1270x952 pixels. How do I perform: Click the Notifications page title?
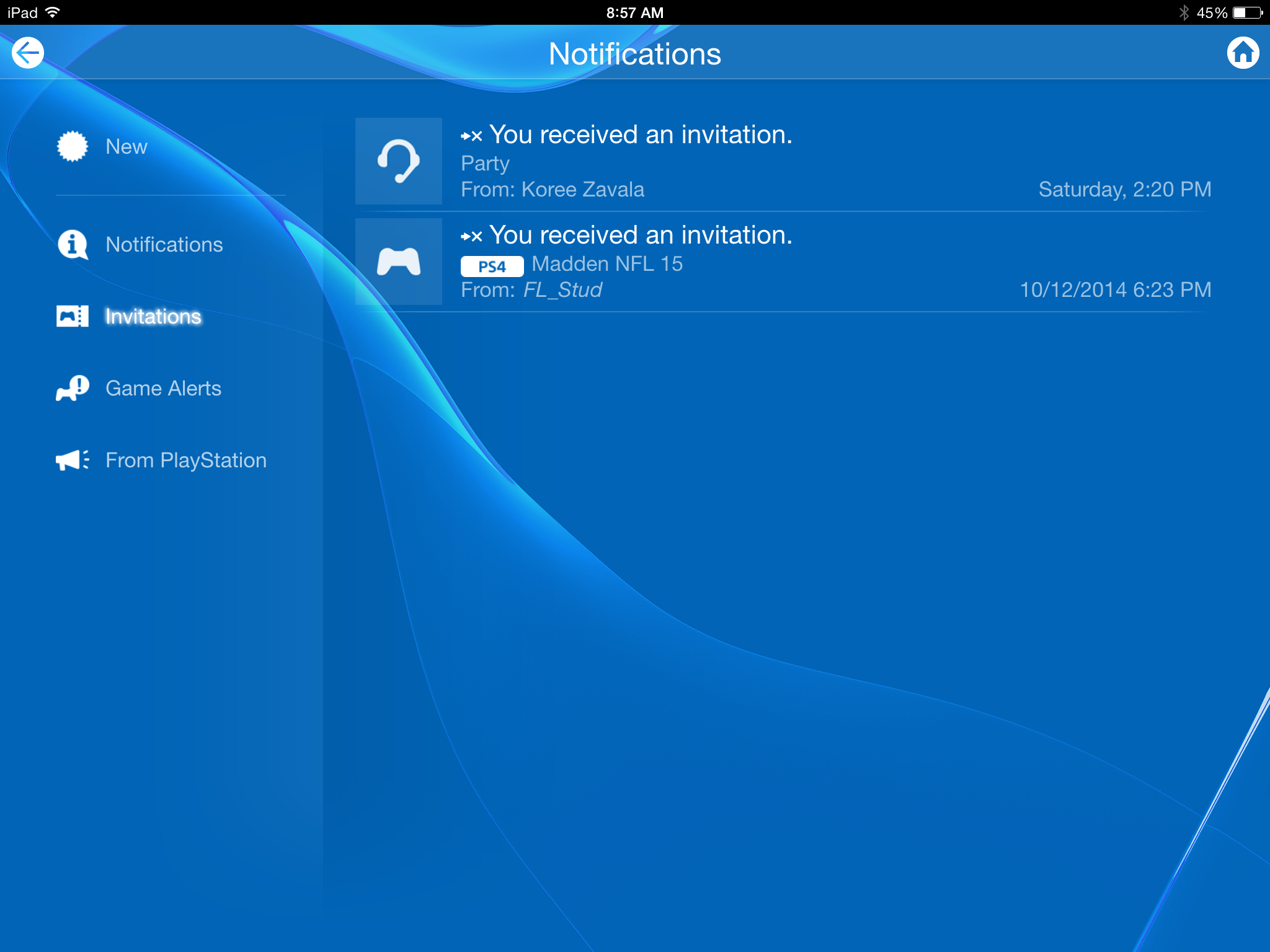(635, 54)
